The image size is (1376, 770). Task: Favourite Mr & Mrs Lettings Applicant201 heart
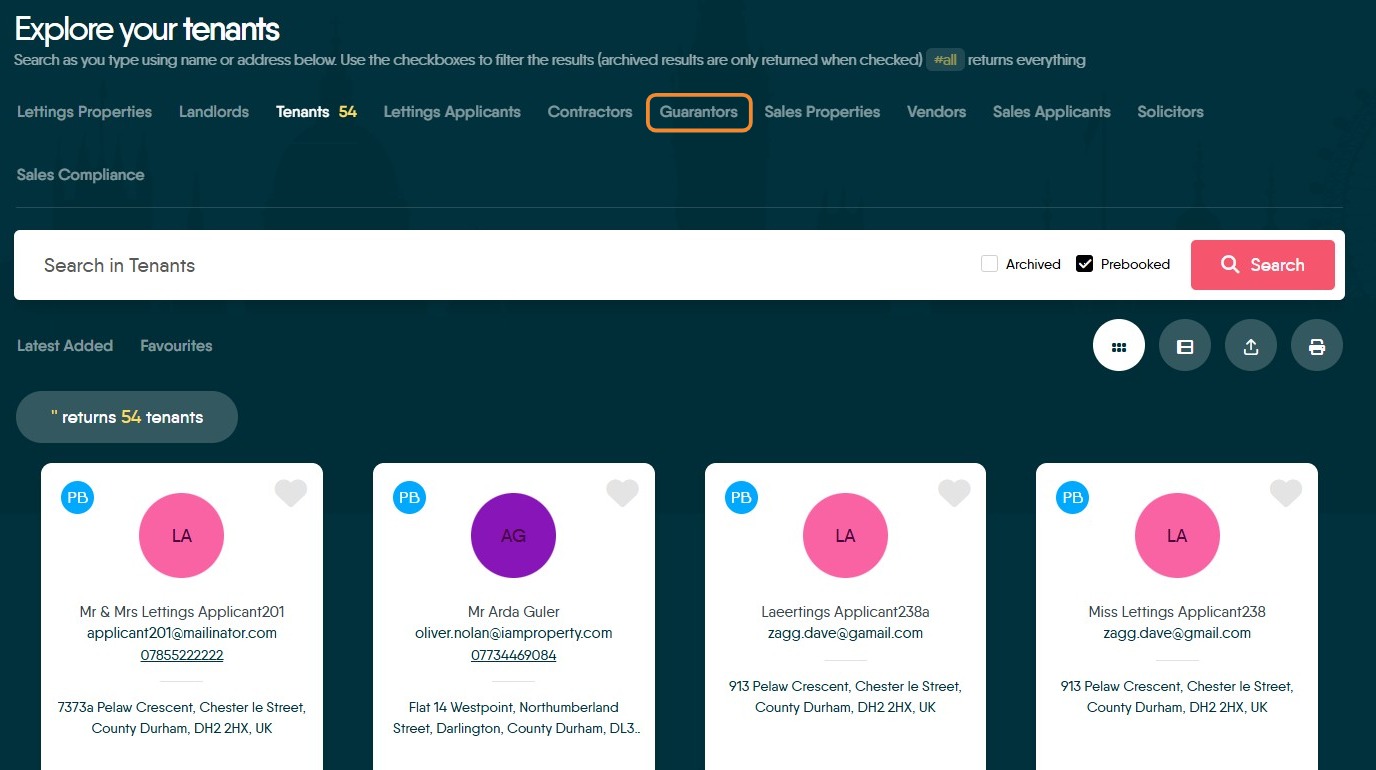[291, 493]
